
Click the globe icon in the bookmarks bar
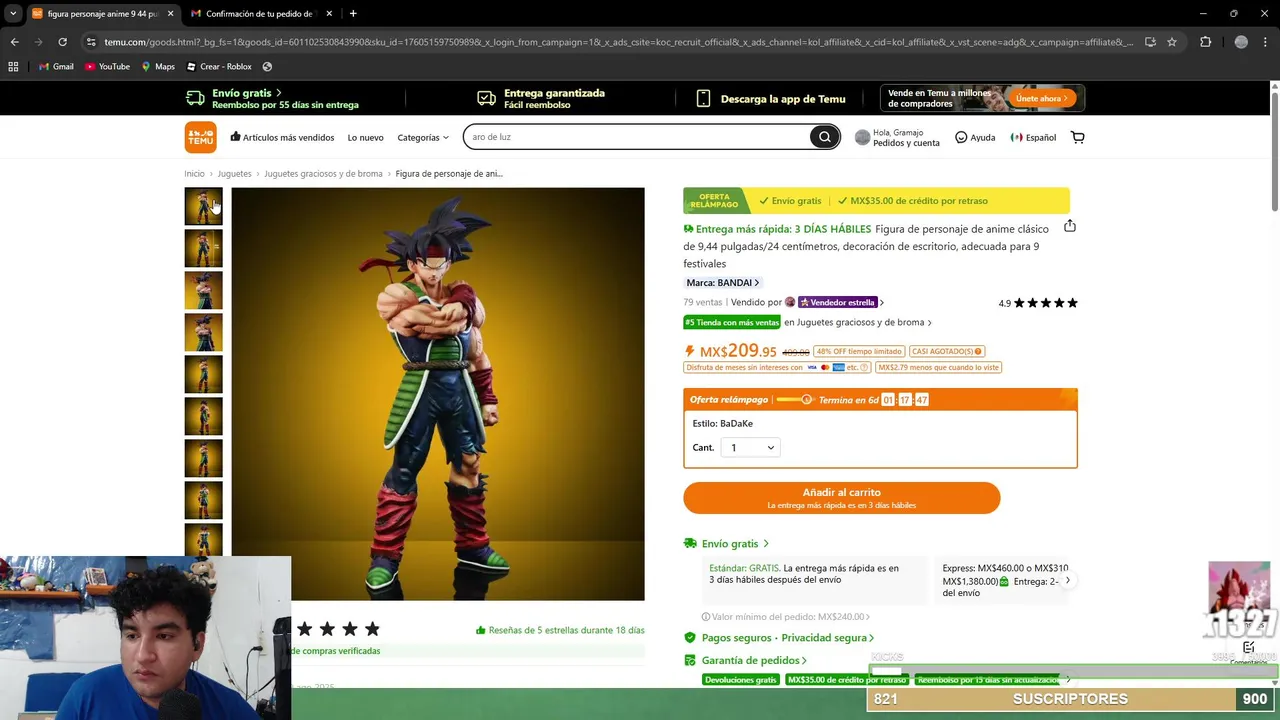pos(267,67)
